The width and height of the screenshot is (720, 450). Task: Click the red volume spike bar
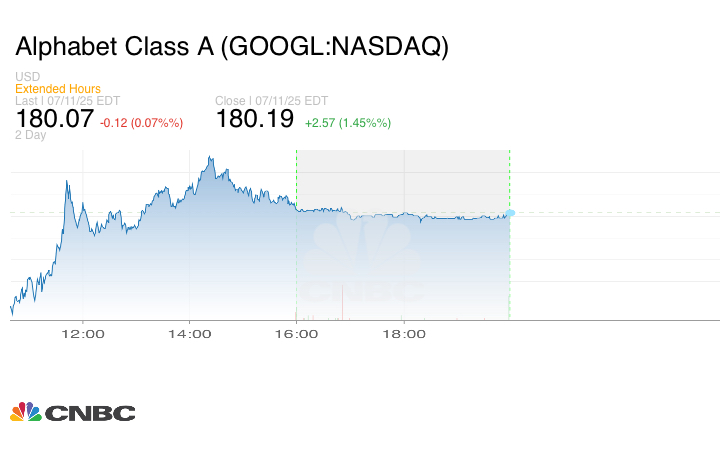point(342,302)
